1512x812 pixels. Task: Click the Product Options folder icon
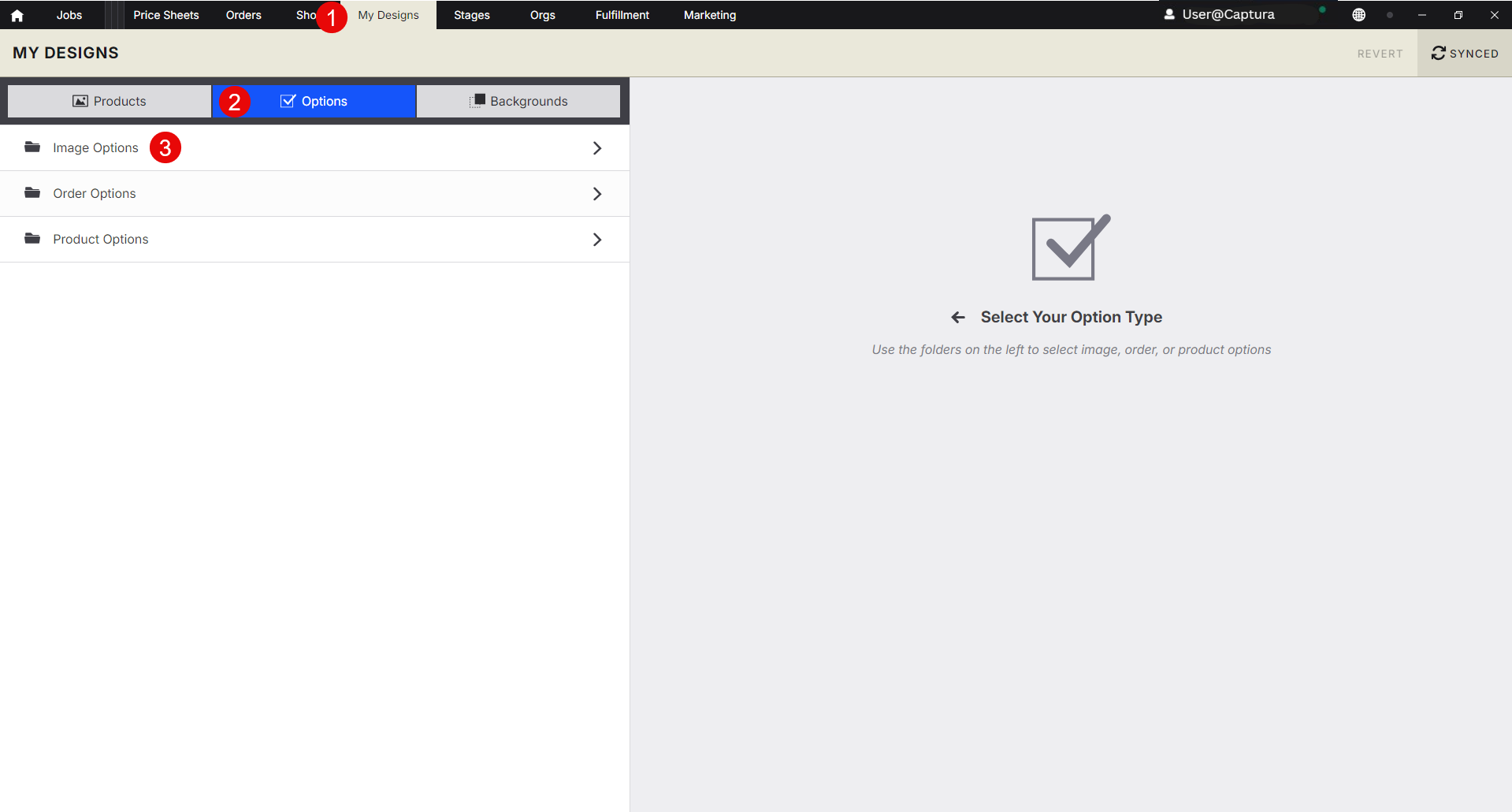click(32, 239)
